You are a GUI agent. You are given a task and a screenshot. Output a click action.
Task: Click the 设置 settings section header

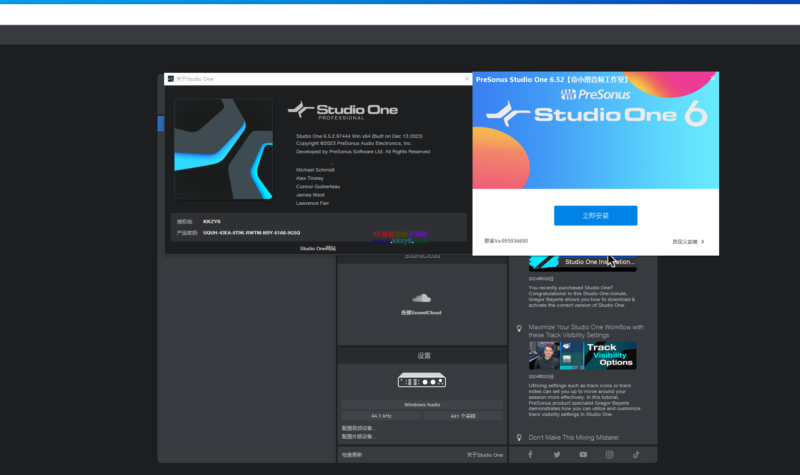[x=423, y=356]
